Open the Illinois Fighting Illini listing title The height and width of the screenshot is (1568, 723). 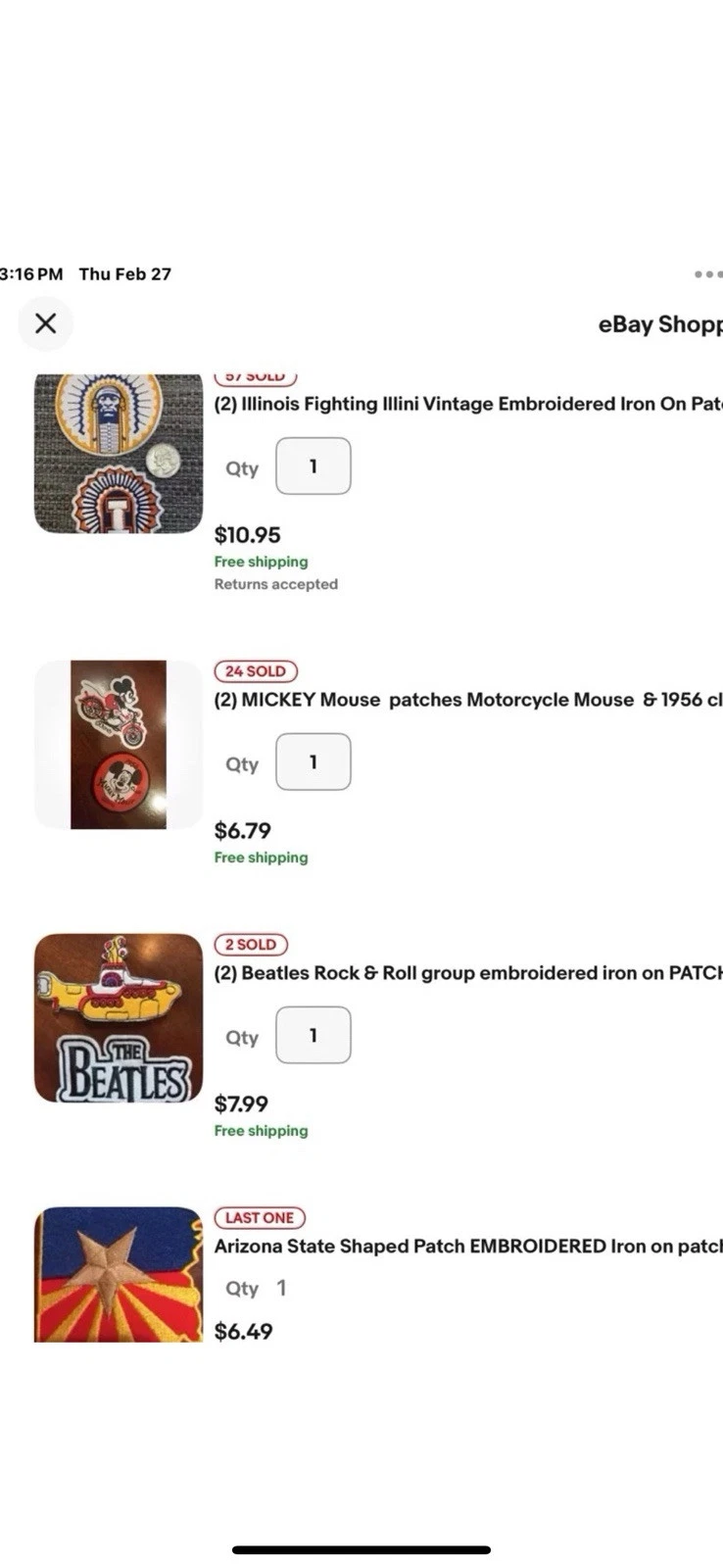tap(468, 404)
